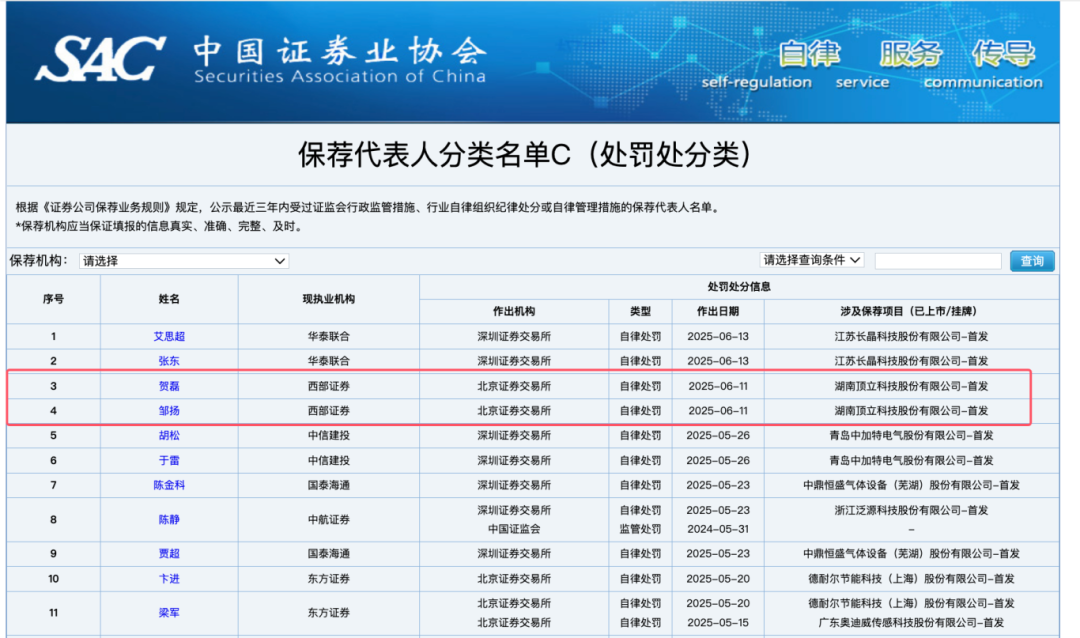1080x638 pixels.
Task: Click 广东奥迪威传感科技 project text
Action: 911,623
